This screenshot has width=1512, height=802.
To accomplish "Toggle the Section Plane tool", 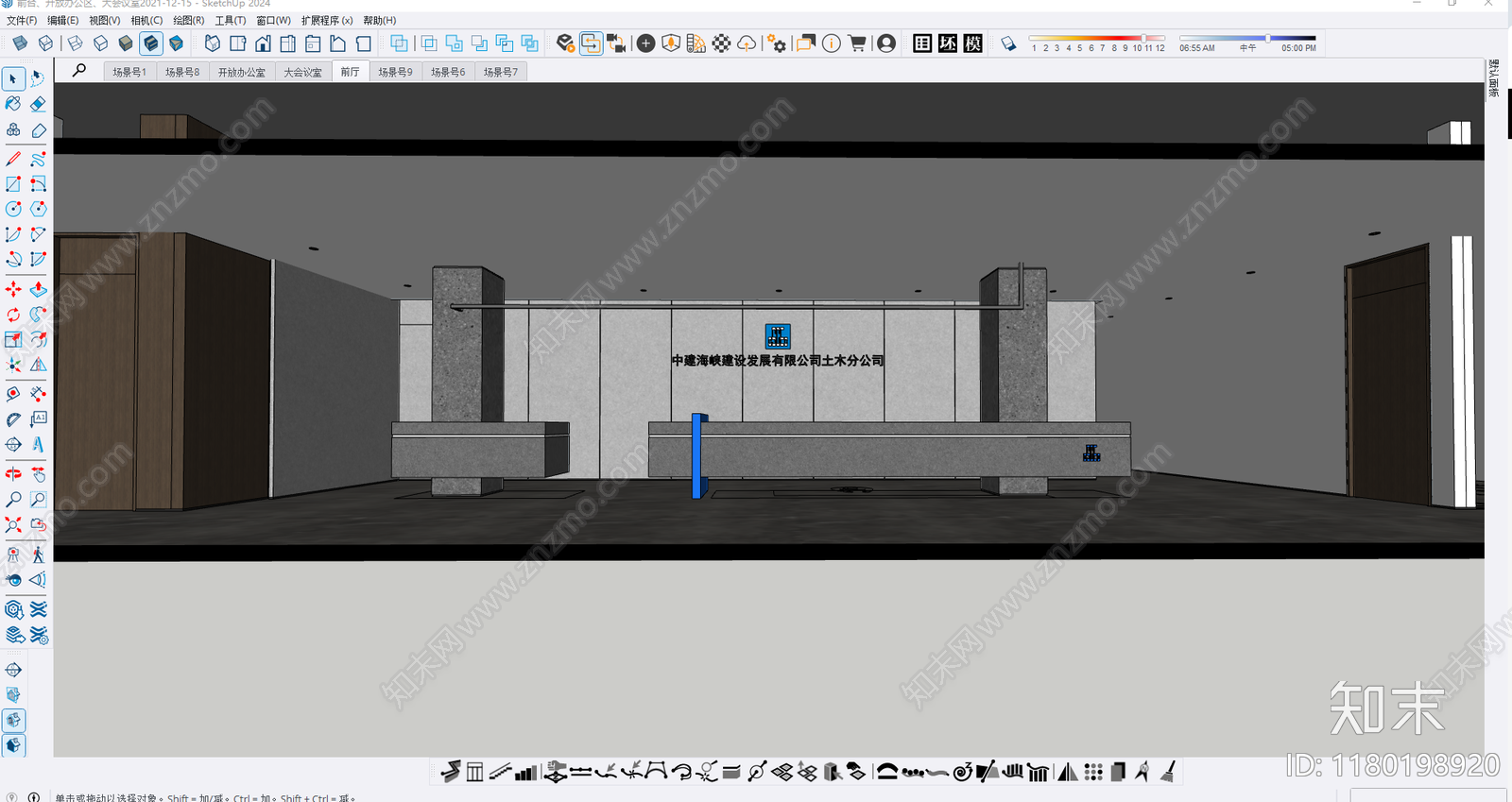I will [x=13, y=670].
